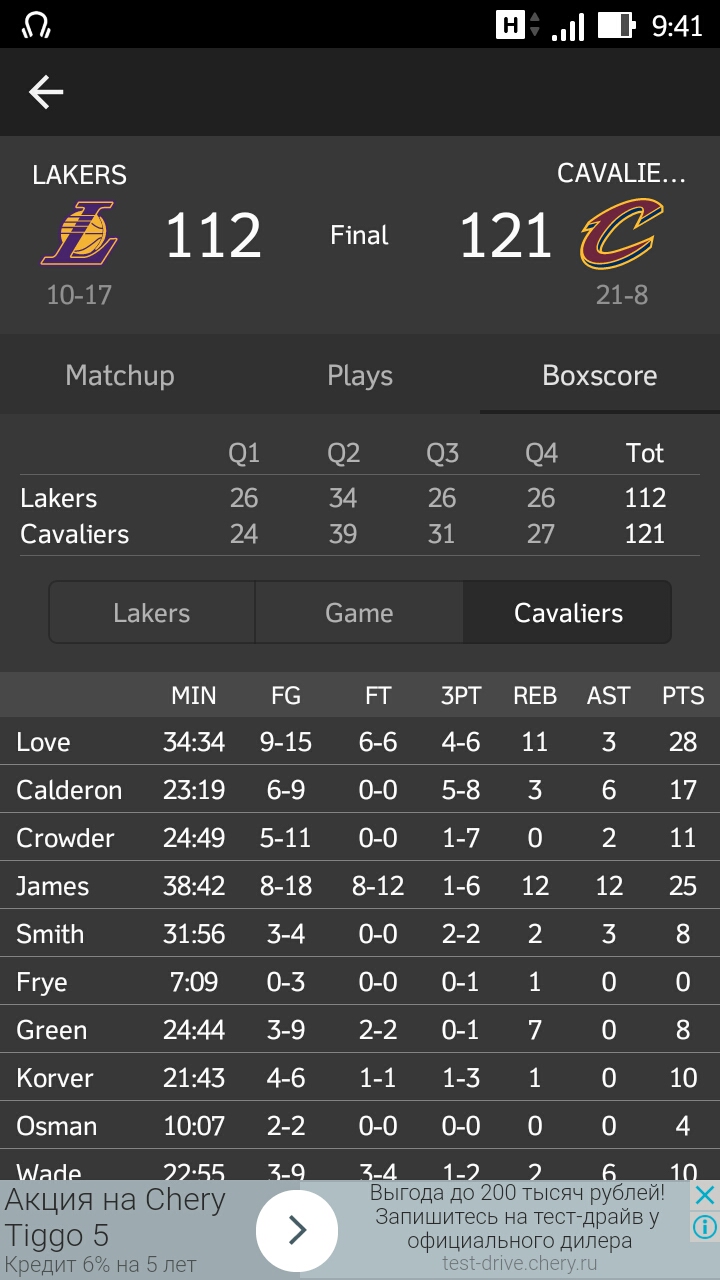Viewport: 720px width, 1280px height.
Task: Tap the ad's round arrow button
Action: click(x=297, y=1230)
